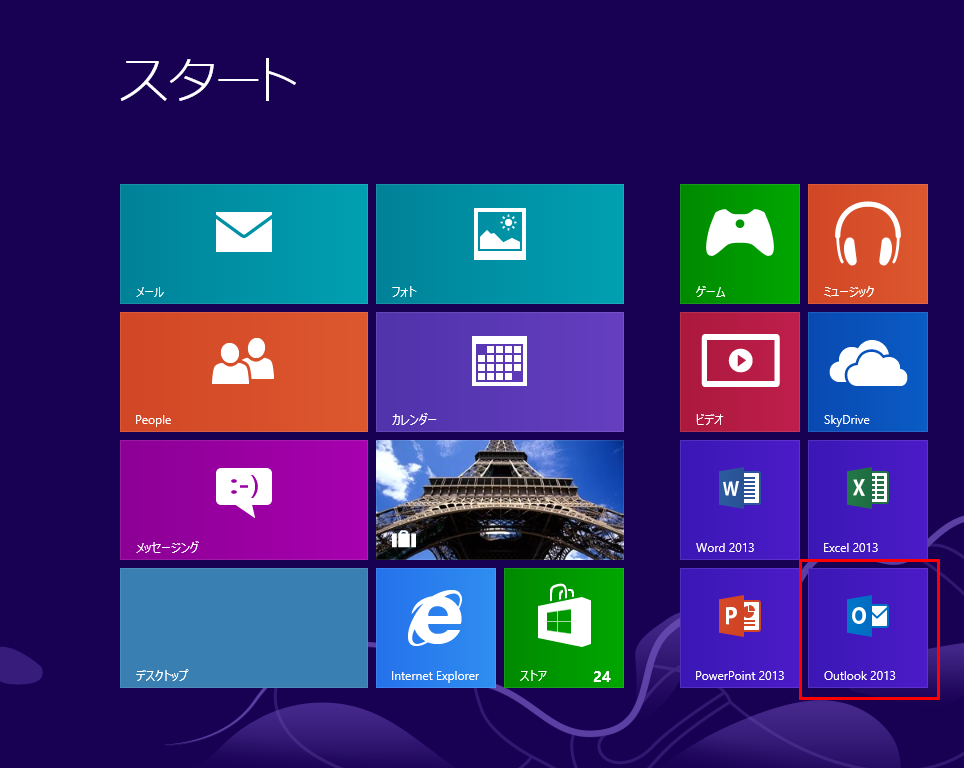Launch Internet Explorer

point(436,628)
